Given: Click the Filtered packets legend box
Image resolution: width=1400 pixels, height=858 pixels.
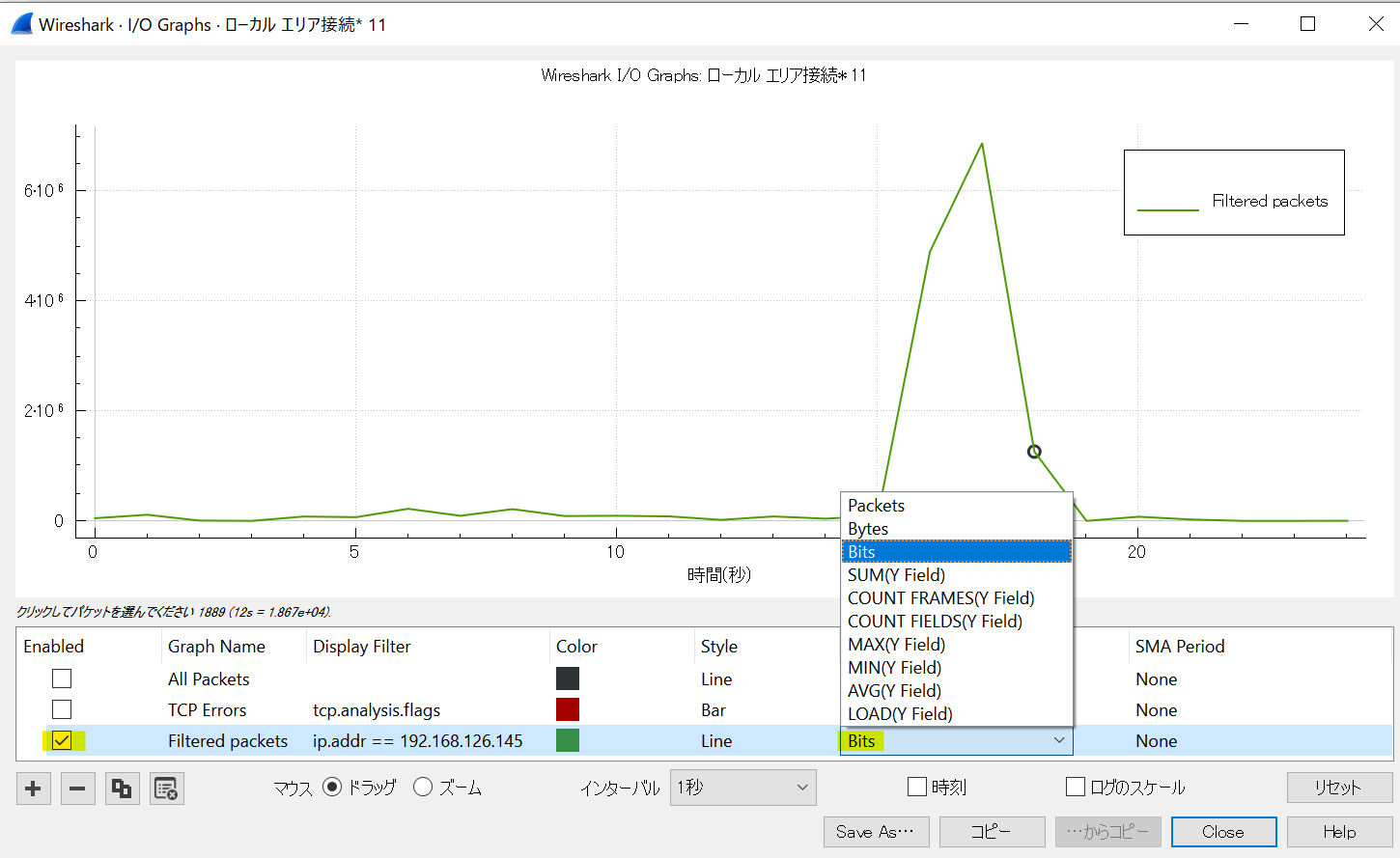Looking at the screenshot, I should pos(1234,192).
